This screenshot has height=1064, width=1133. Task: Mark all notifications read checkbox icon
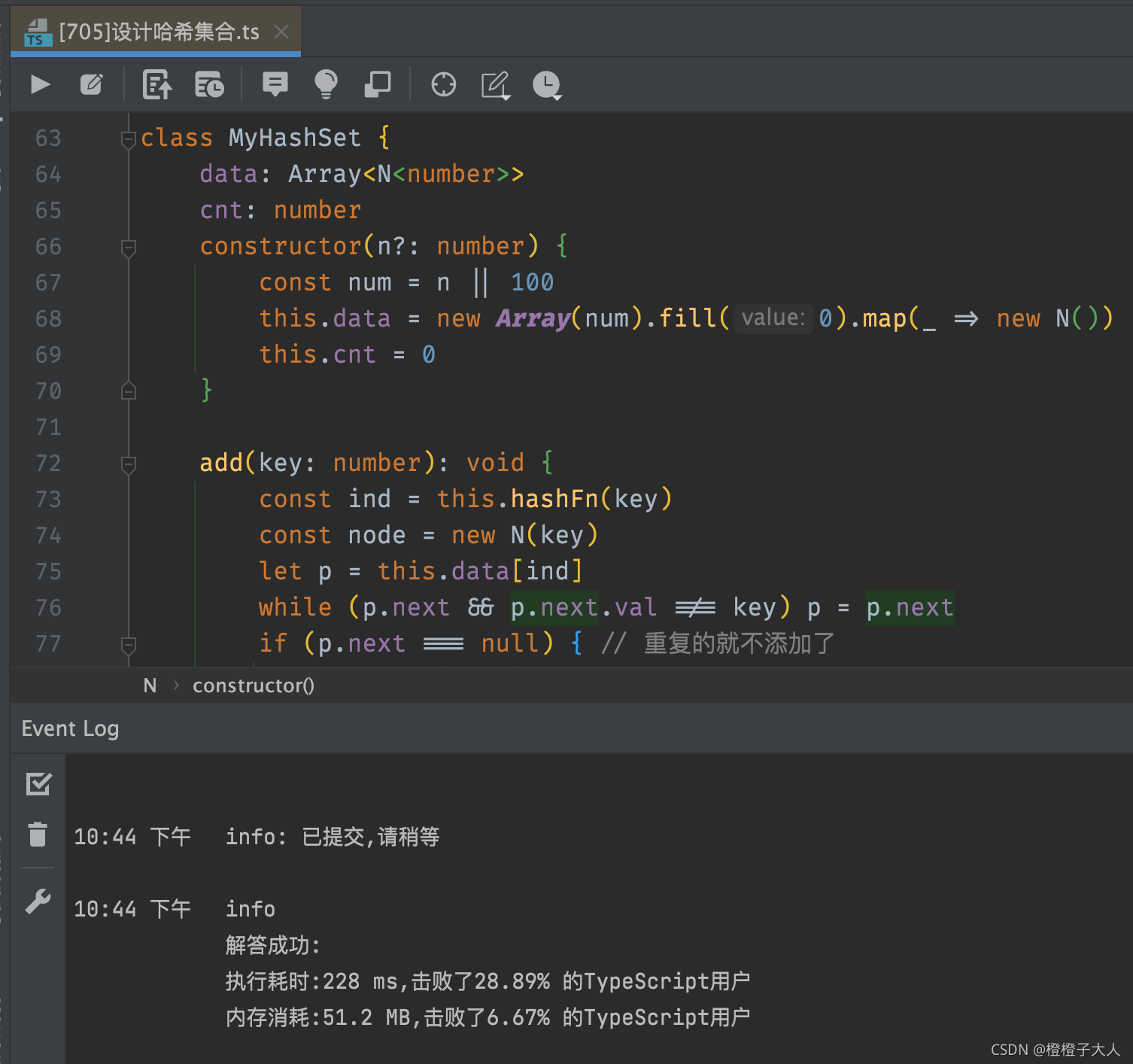click(38, 784)
